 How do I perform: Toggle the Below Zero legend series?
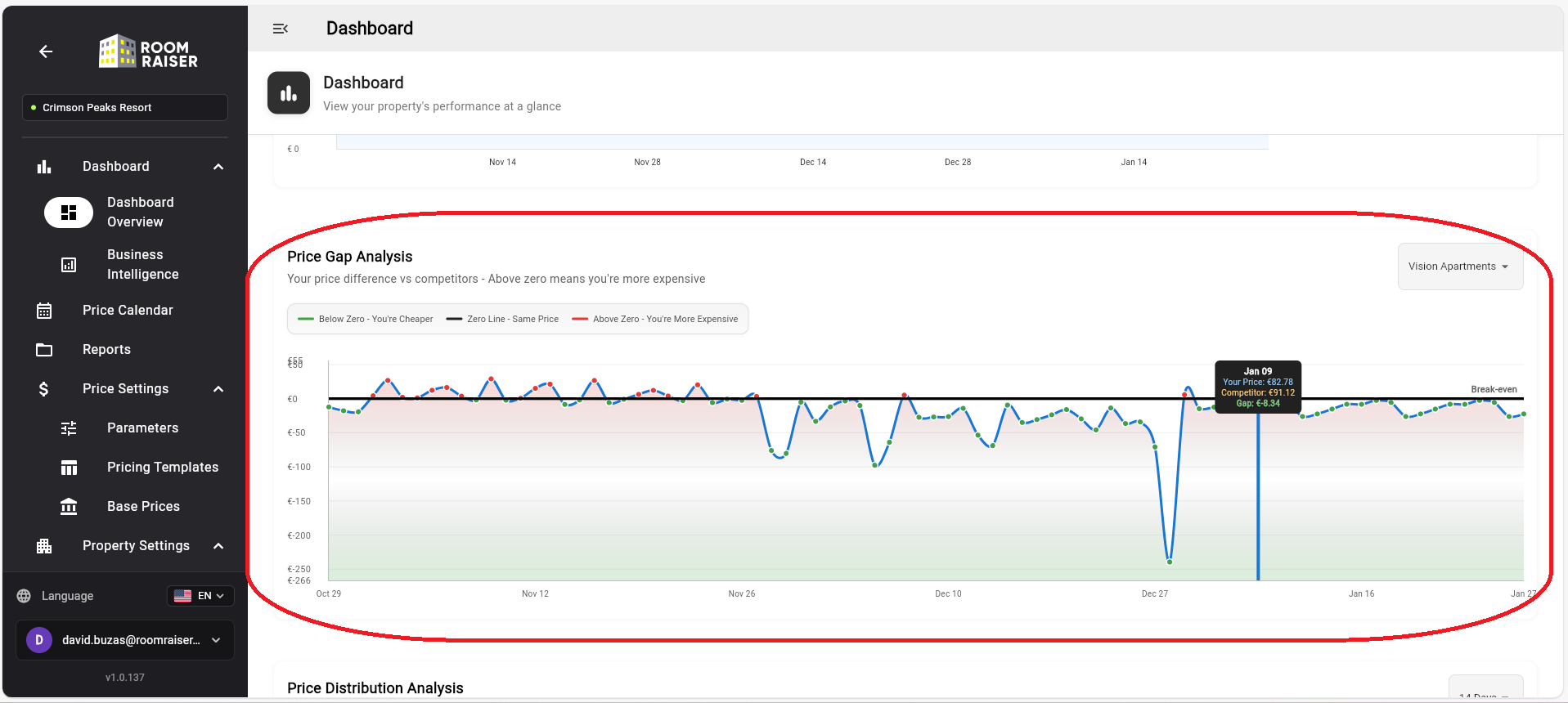pos(366,320)
